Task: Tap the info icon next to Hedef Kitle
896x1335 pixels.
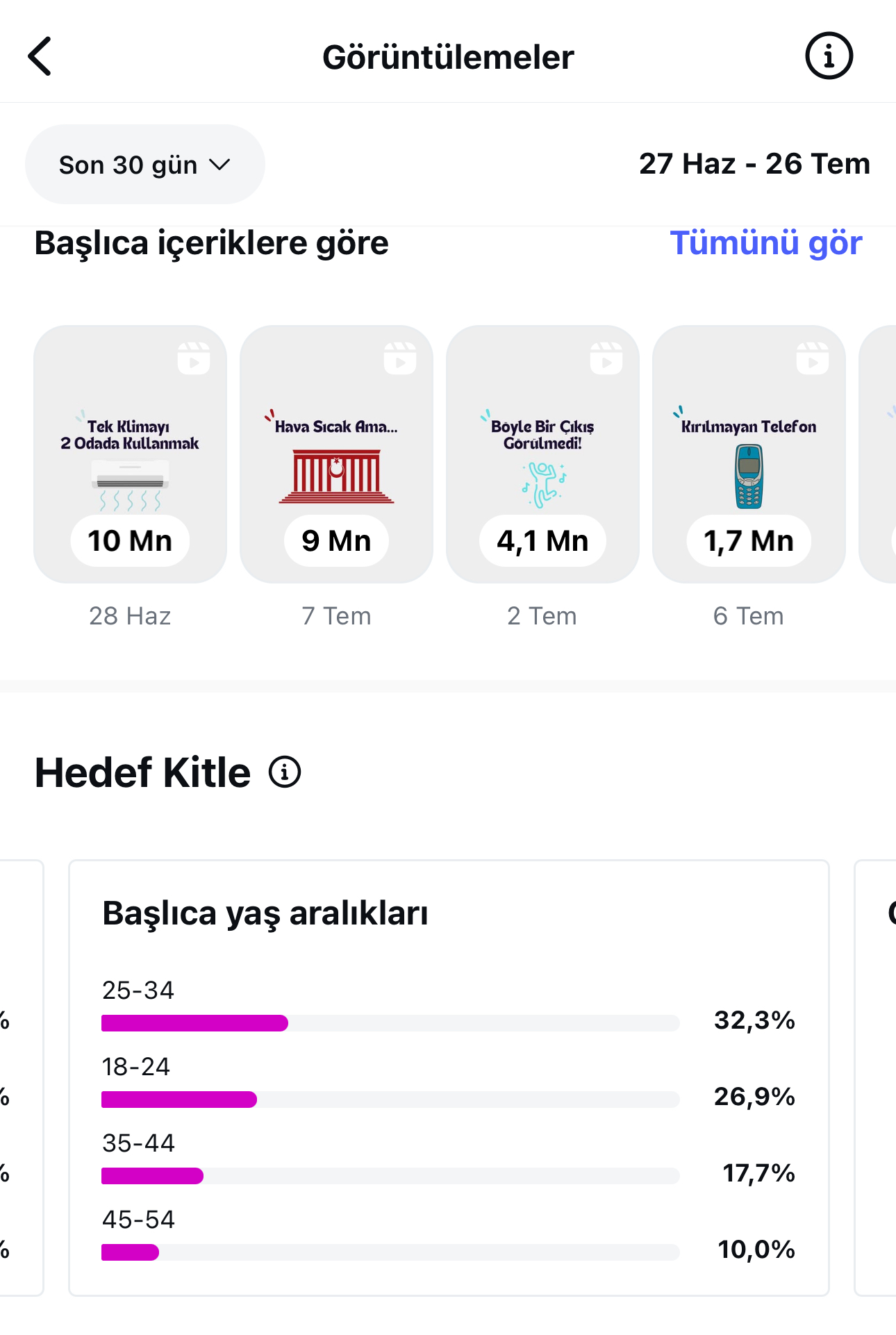Action: [x=285, y=772]
